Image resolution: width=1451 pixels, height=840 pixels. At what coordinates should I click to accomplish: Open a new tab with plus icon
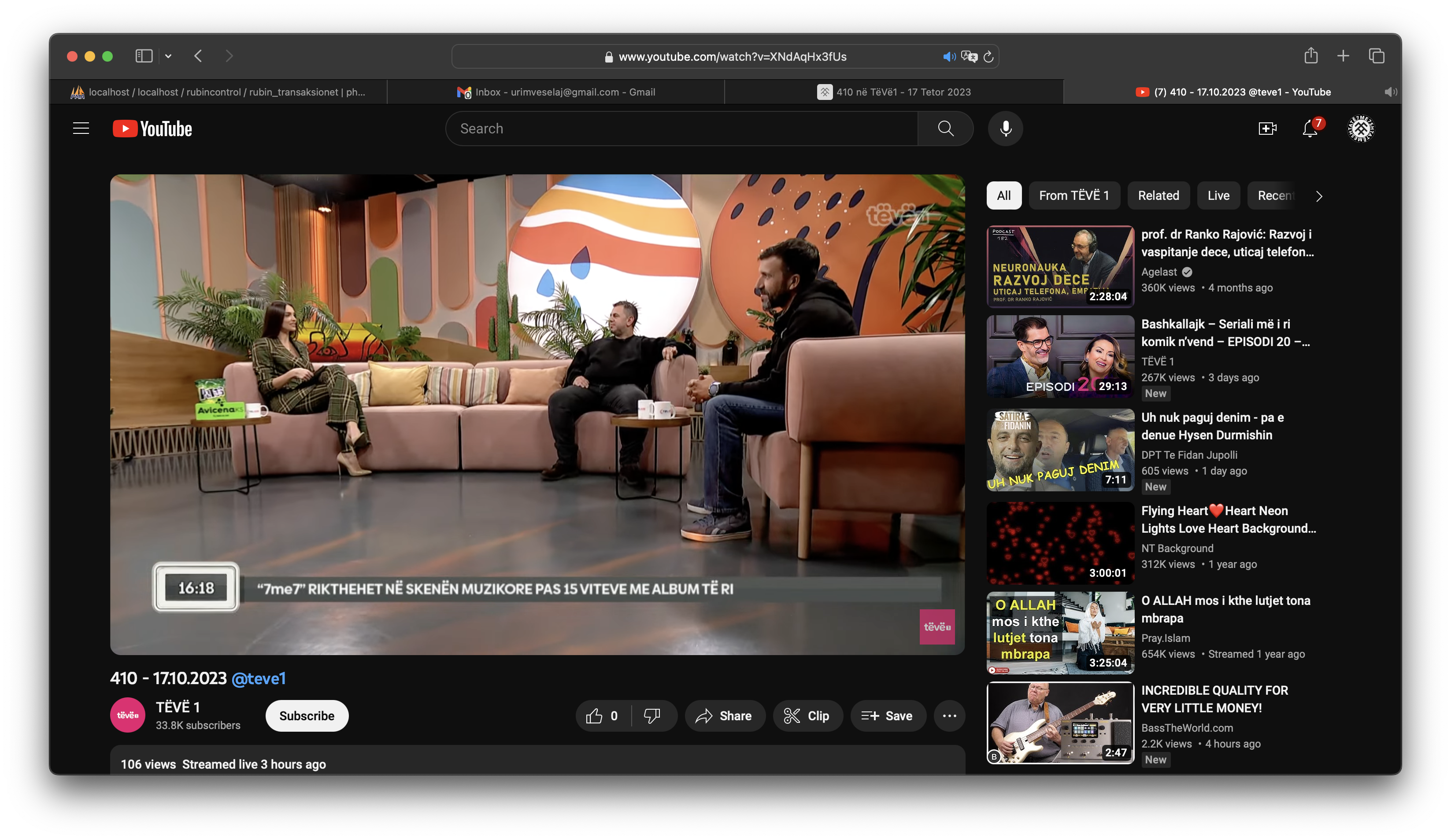point(1344,56)
